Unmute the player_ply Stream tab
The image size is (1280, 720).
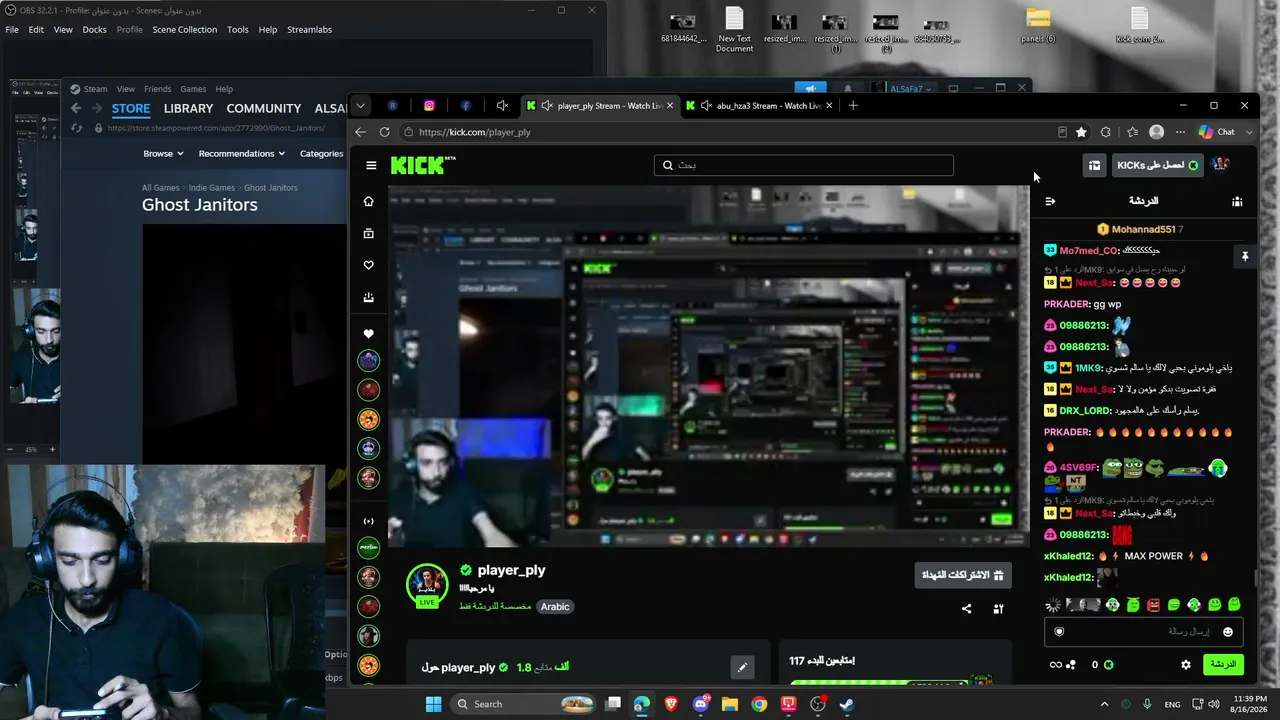tap(547, 105)
